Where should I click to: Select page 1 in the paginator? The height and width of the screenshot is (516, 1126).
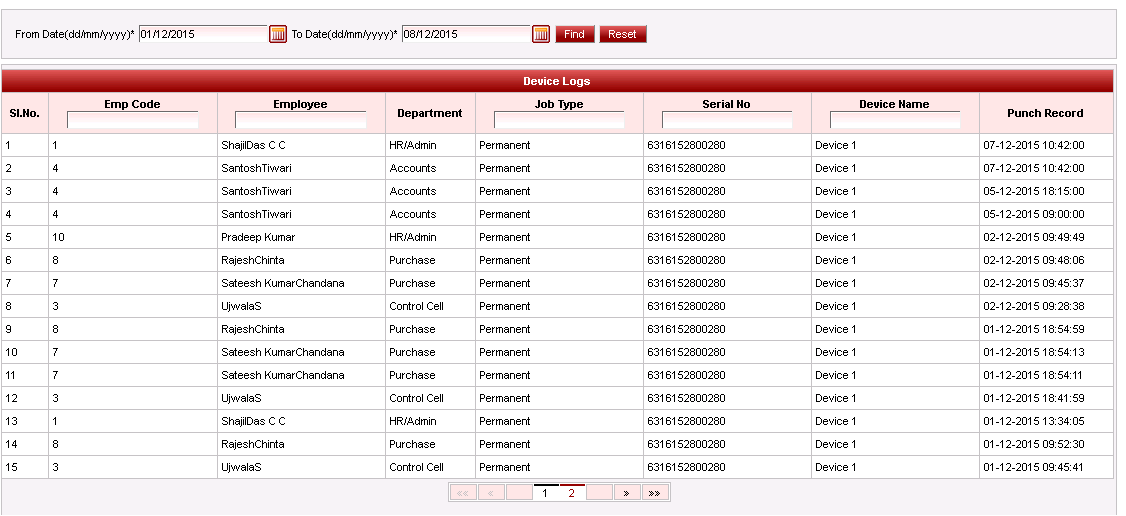(545, 493)
